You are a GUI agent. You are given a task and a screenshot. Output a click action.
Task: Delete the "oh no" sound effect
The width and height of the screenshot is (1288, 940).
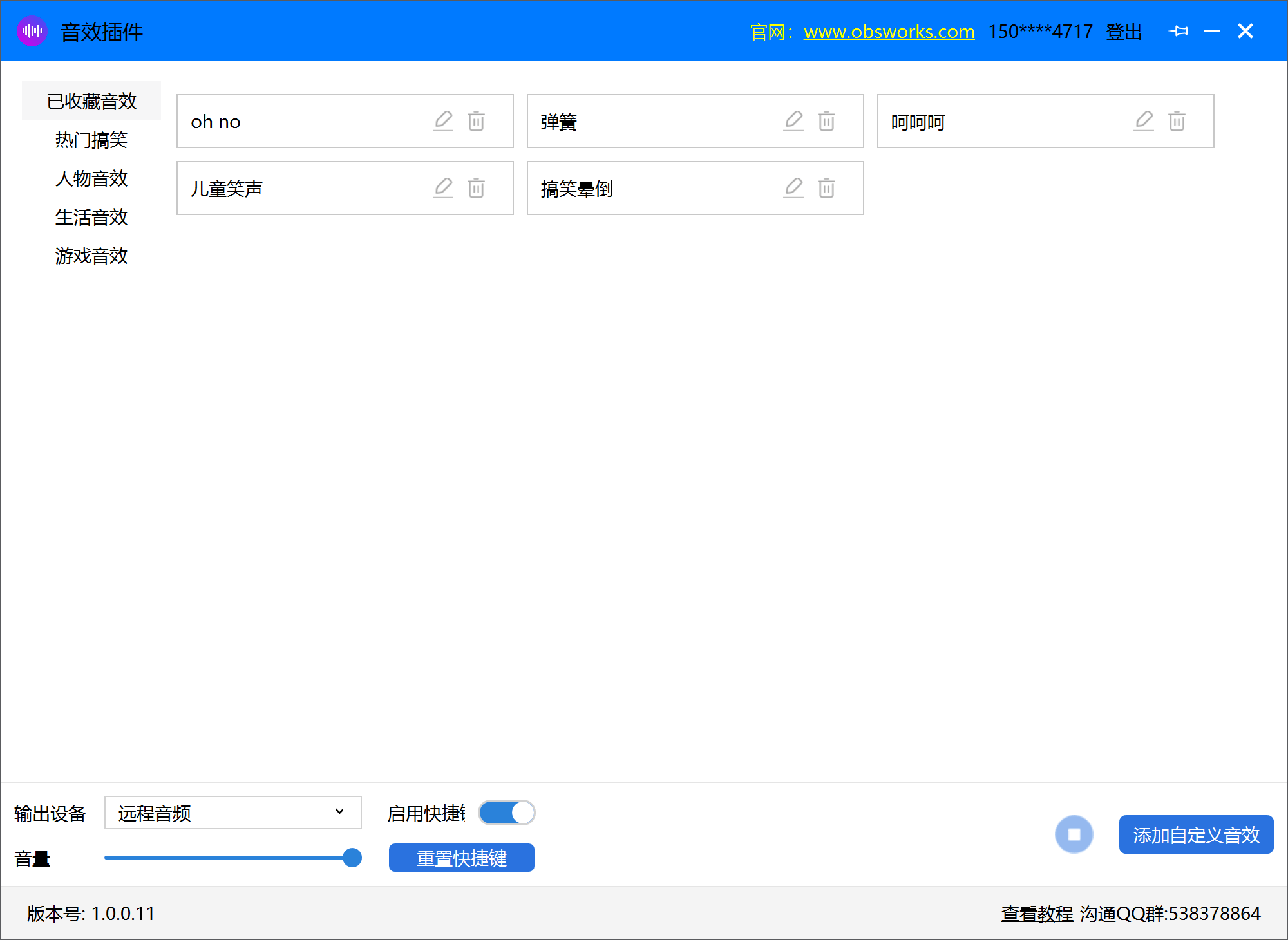477,121
